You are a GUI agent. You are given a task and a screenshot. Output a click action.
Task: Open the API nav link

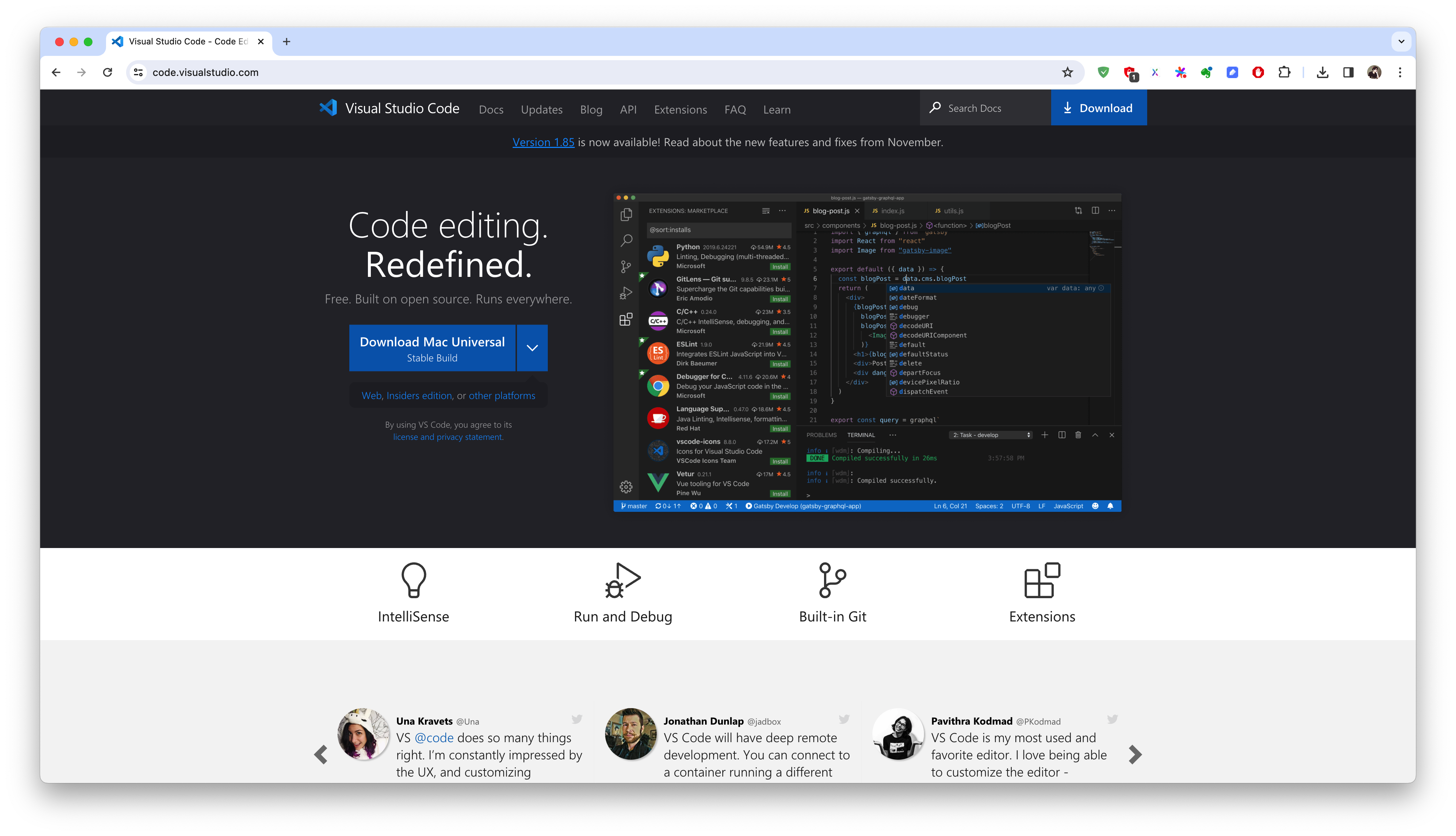click(x=628, y=109)
